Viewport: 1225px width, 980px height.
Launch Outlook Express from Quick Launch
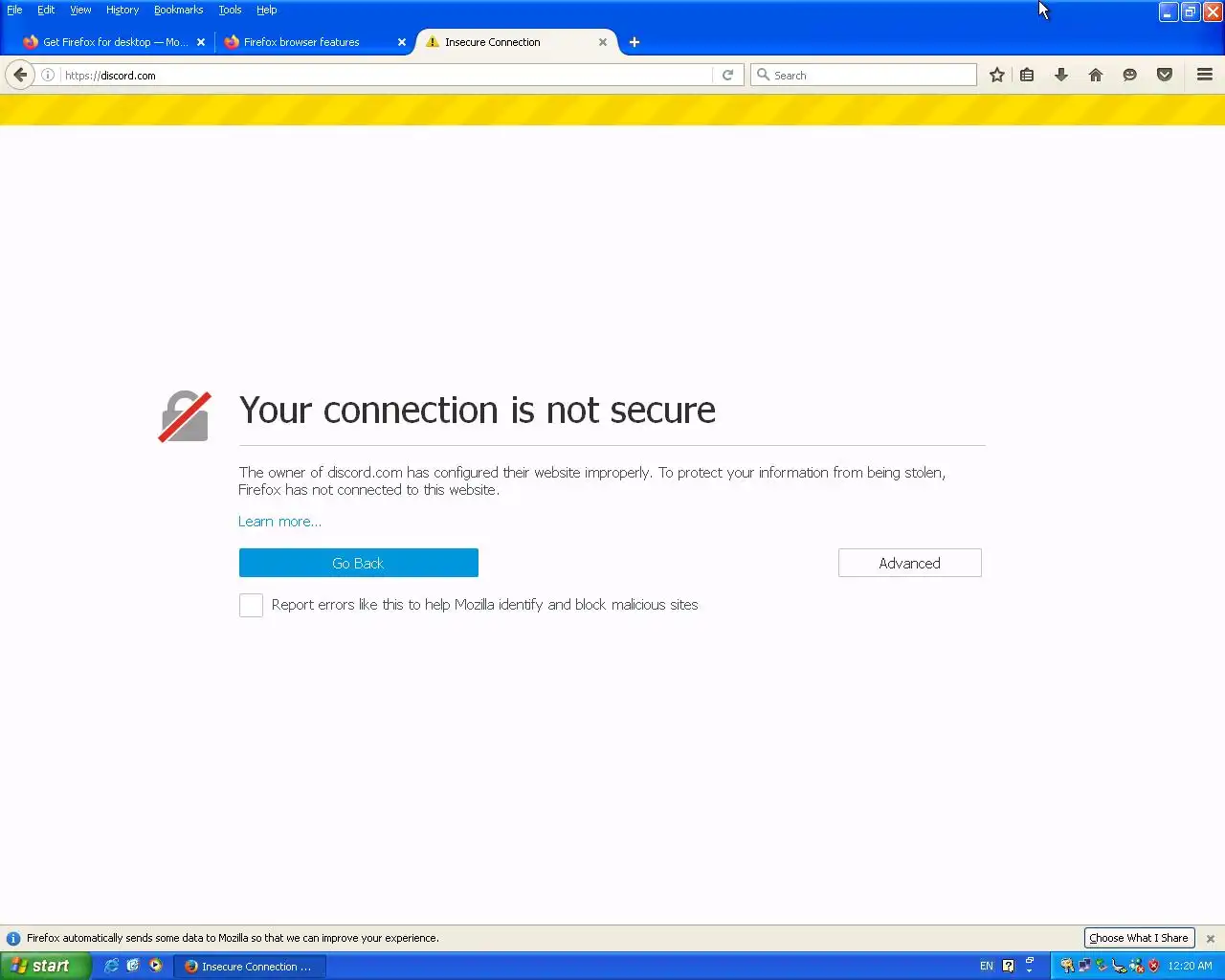point(133,966)
